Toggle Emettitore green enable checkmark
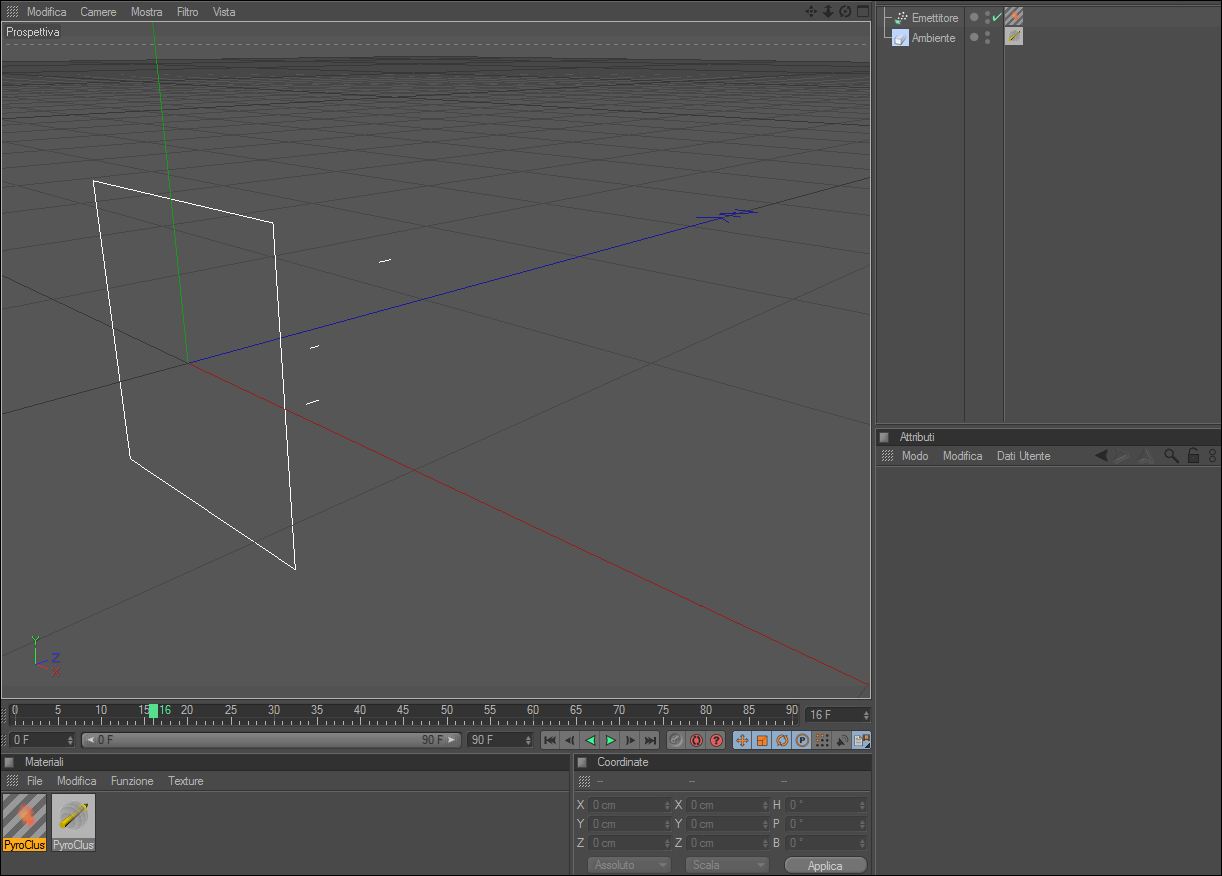Image resolution: width=1222 pixels, height=876 pixels. tap(996, 17)
